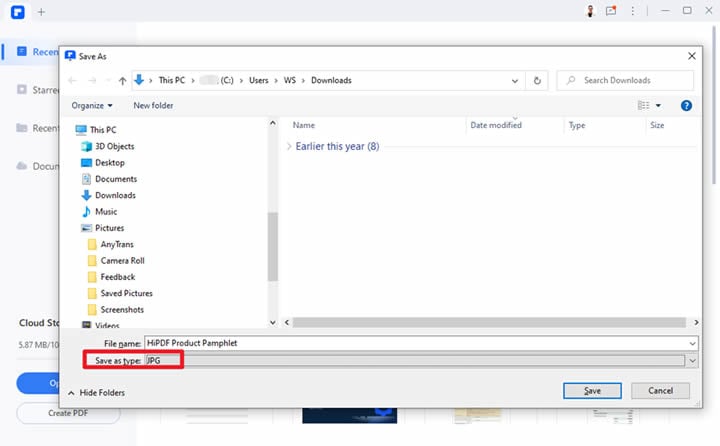Open the Screenshots folder
Screen dimensions: 720x446
pos(116,310)
